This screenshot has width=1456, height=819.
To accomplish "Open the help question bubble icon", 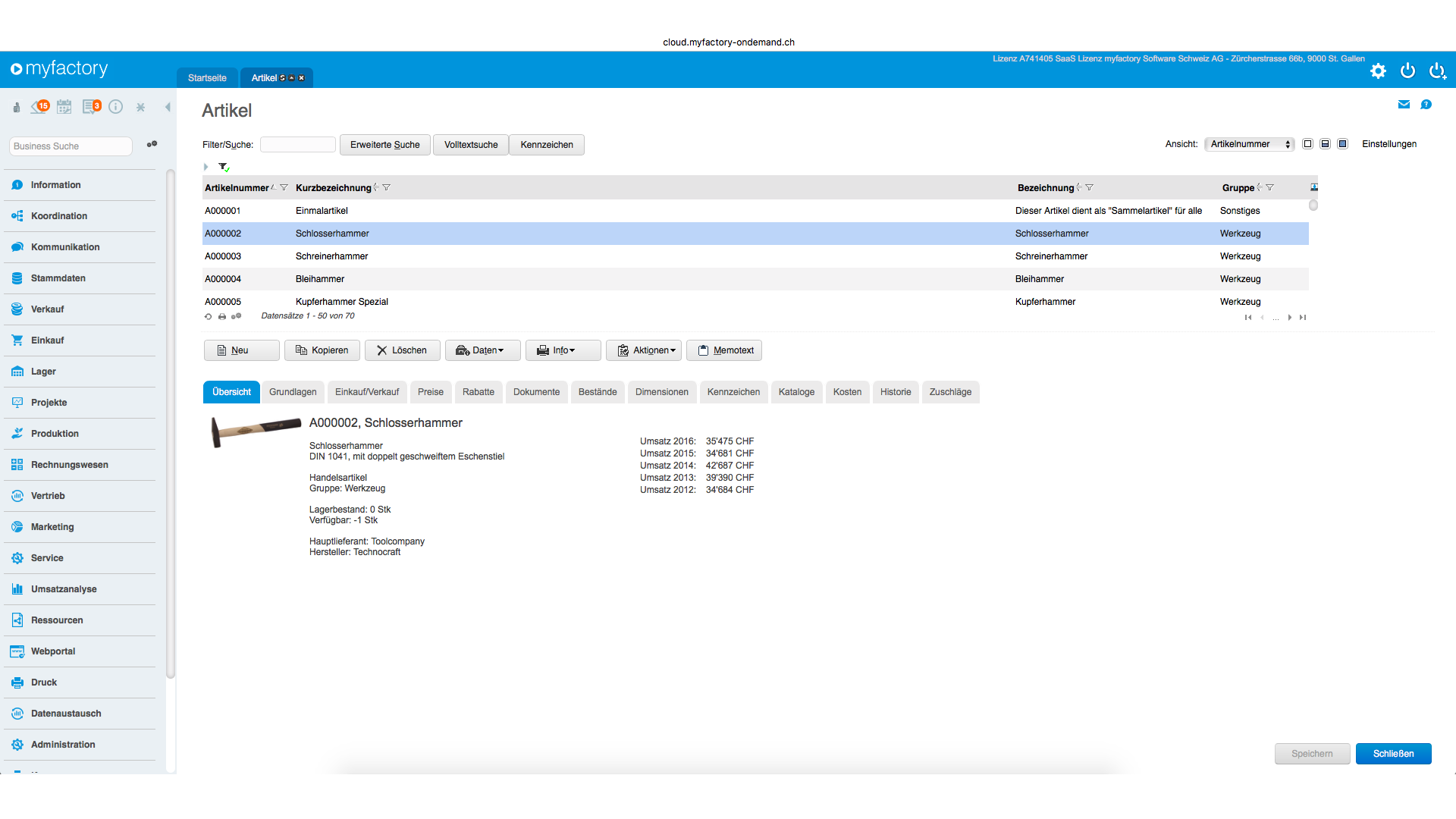I will click(1426, 105).
